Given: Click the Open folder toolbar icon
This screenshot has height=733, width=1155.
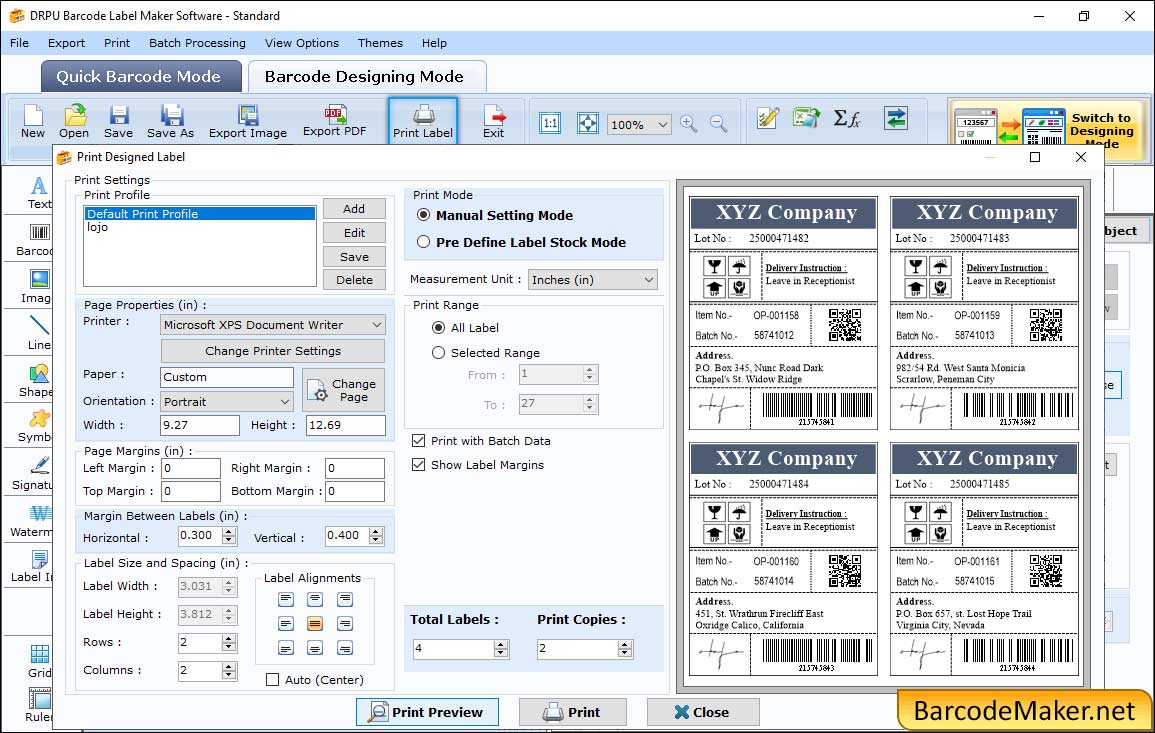Looking at the screenshot, I should coord(74,122).
